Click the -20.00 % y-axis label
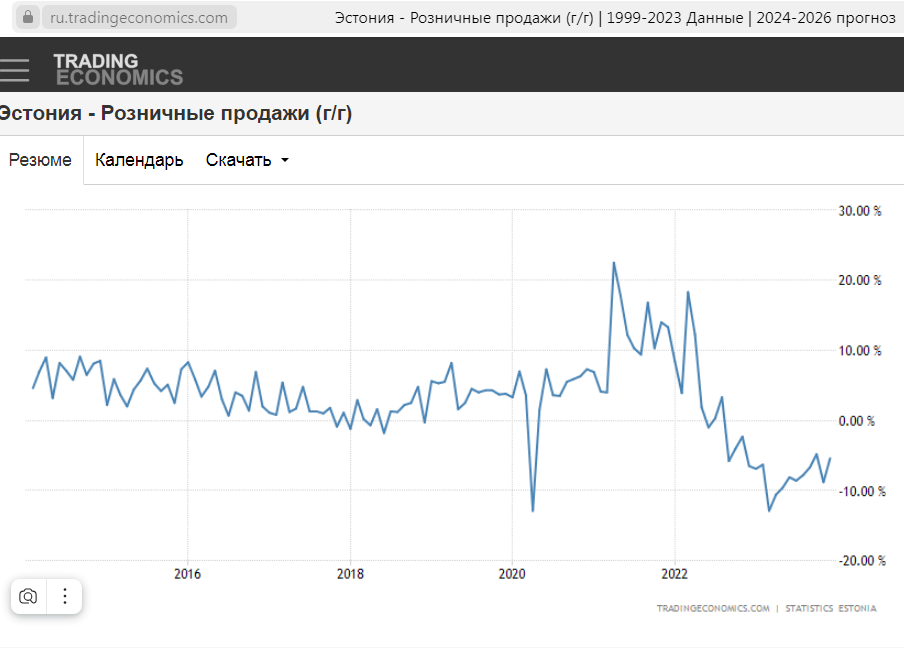This screenshot has width=904, height=659. coord(861,560)
